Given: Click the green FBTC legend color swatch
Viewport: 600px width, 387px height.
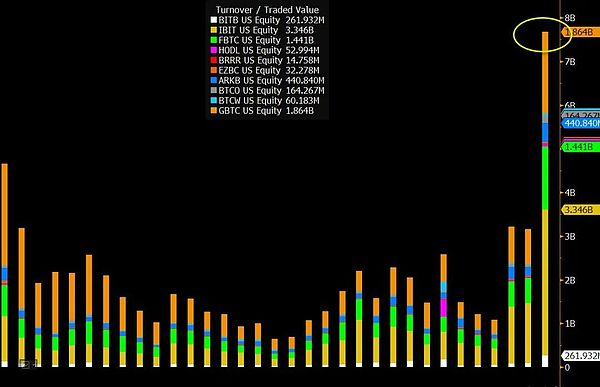Looking at the screenshot, I should tap(214, 40).
